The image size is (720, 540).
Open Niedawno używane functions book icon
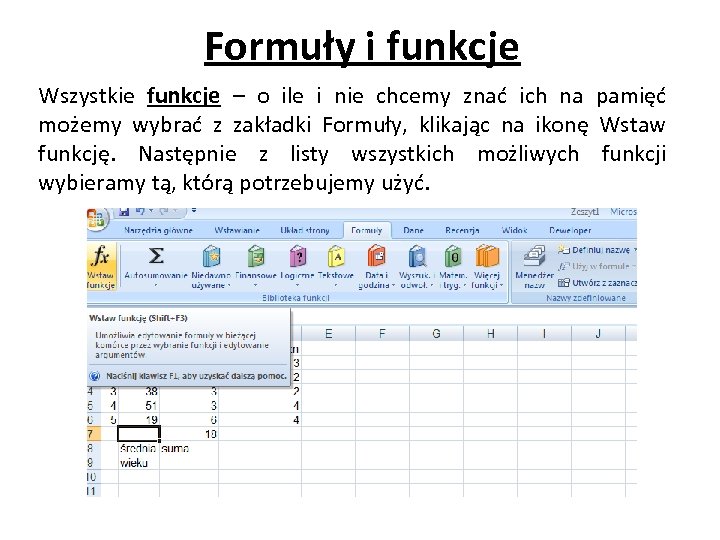211,256
